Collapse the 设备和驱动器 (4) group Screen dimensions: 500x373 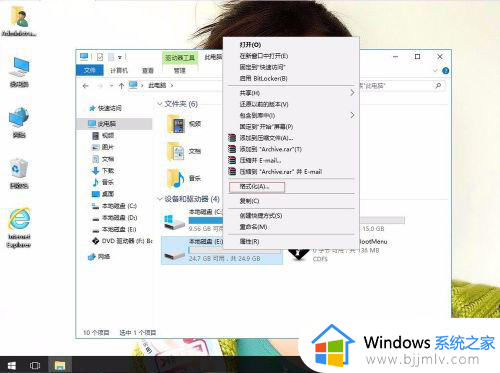coord(159,199)
